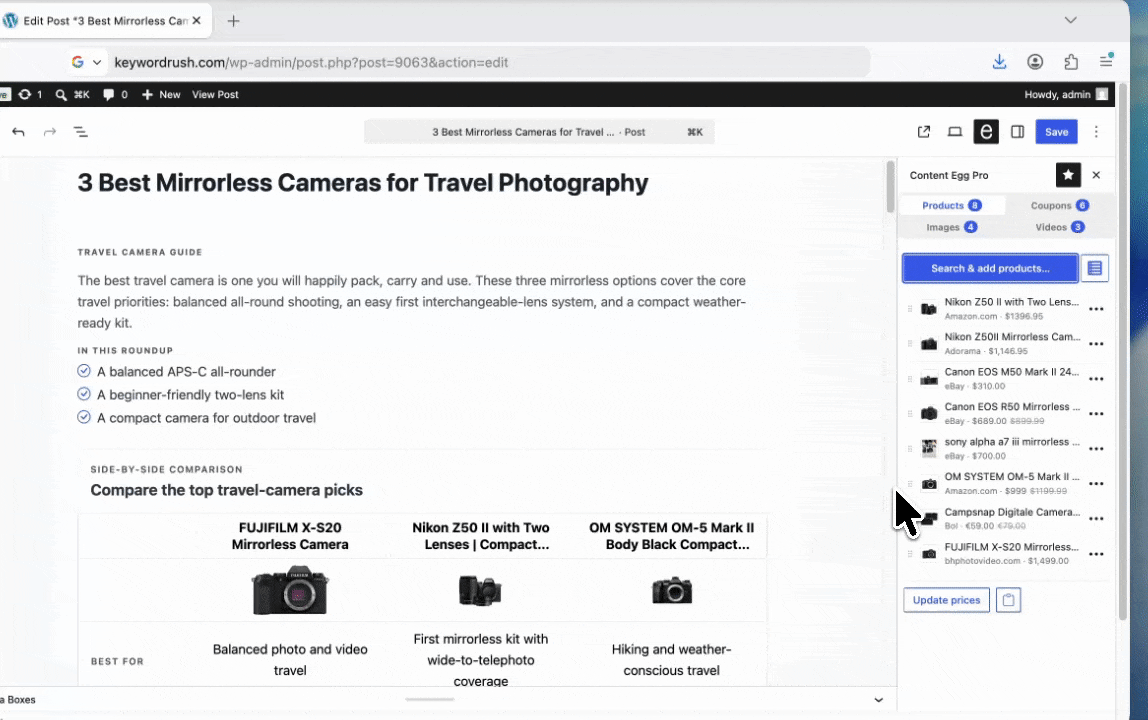Click View Post in the admin bar
Viewport: 1148px width, 720px height.
(215, 94)
